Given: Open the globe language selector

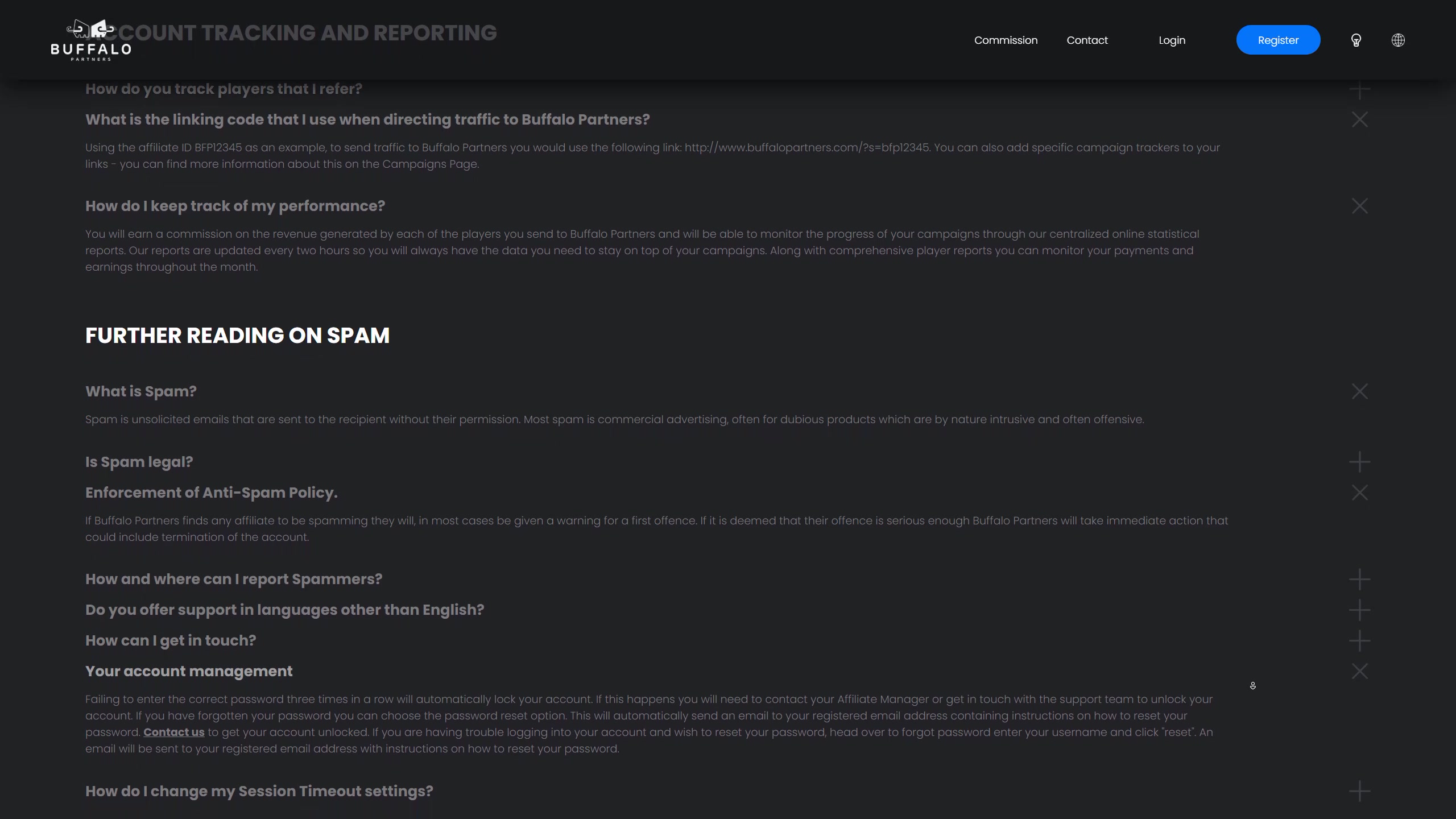Looking at the screenshot, I should tap(1398, 40).
